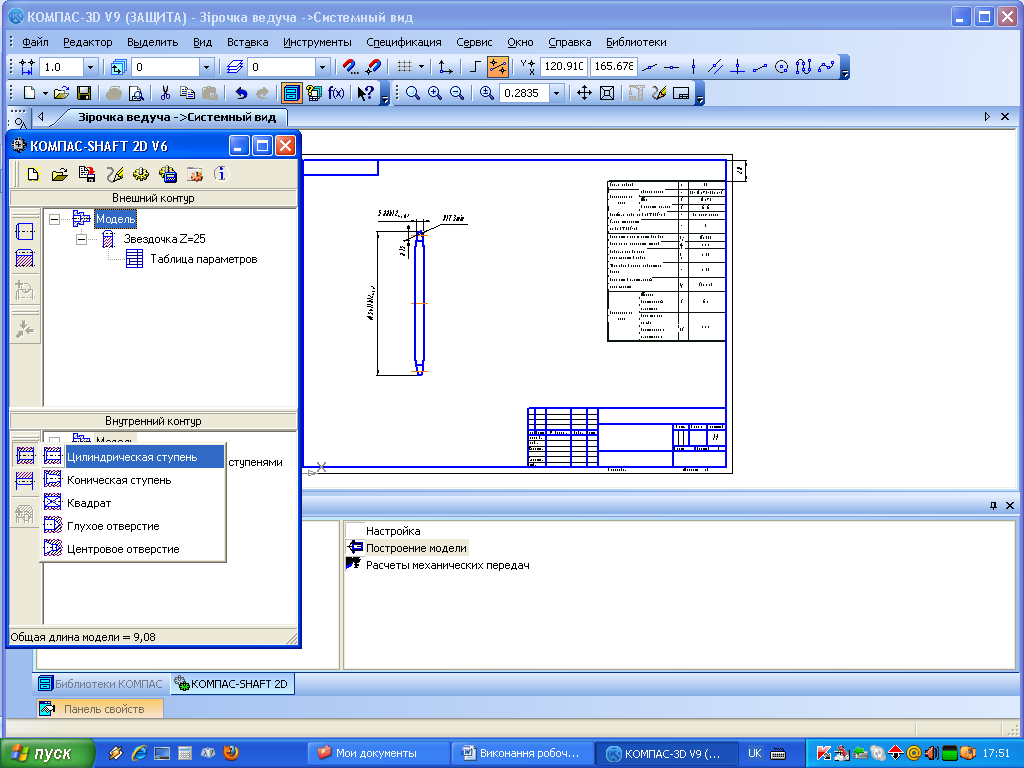Click the Zoom out icon

click(457, 93)
